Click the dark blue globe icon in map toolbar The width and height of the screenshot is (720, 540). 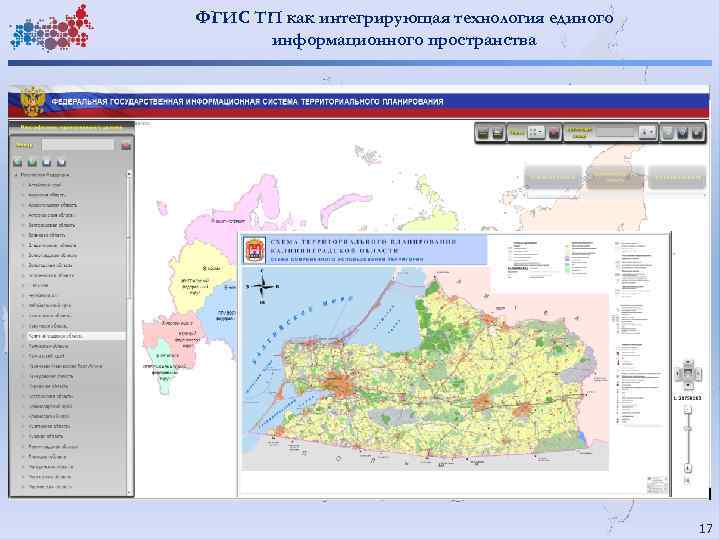pos(683,133)
